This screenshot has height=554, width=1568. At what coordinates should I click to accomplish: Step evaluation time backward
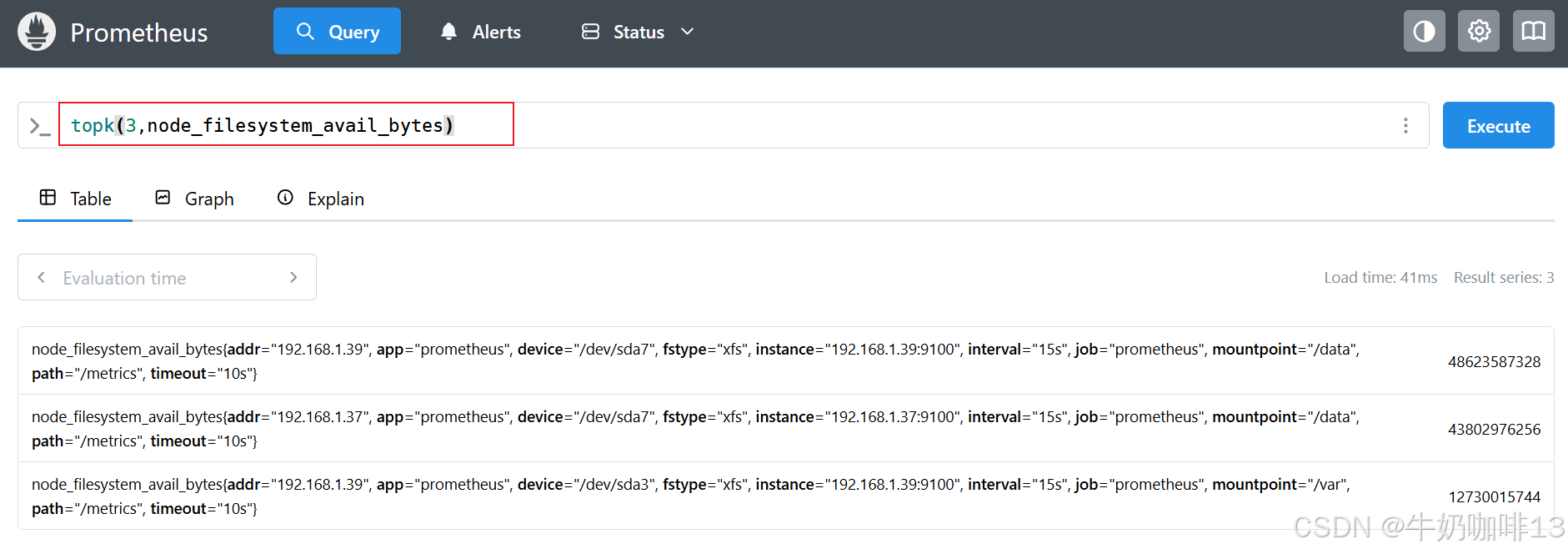[x=41, y=277]
